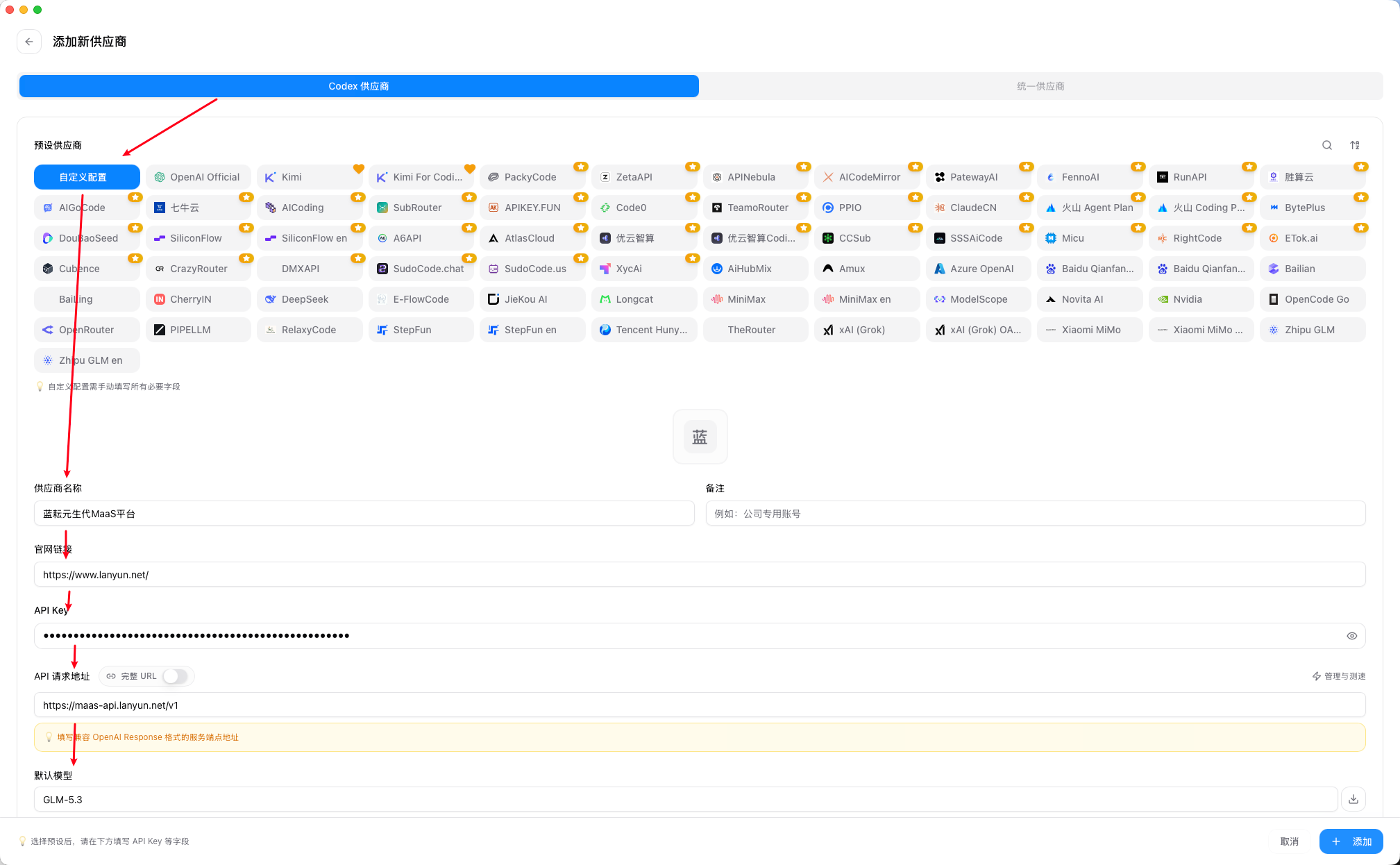The width and height of the screenshot is (1400, 865).
Task: Choose the Xiaomi MiMo preset
Action: [1090, 330]
